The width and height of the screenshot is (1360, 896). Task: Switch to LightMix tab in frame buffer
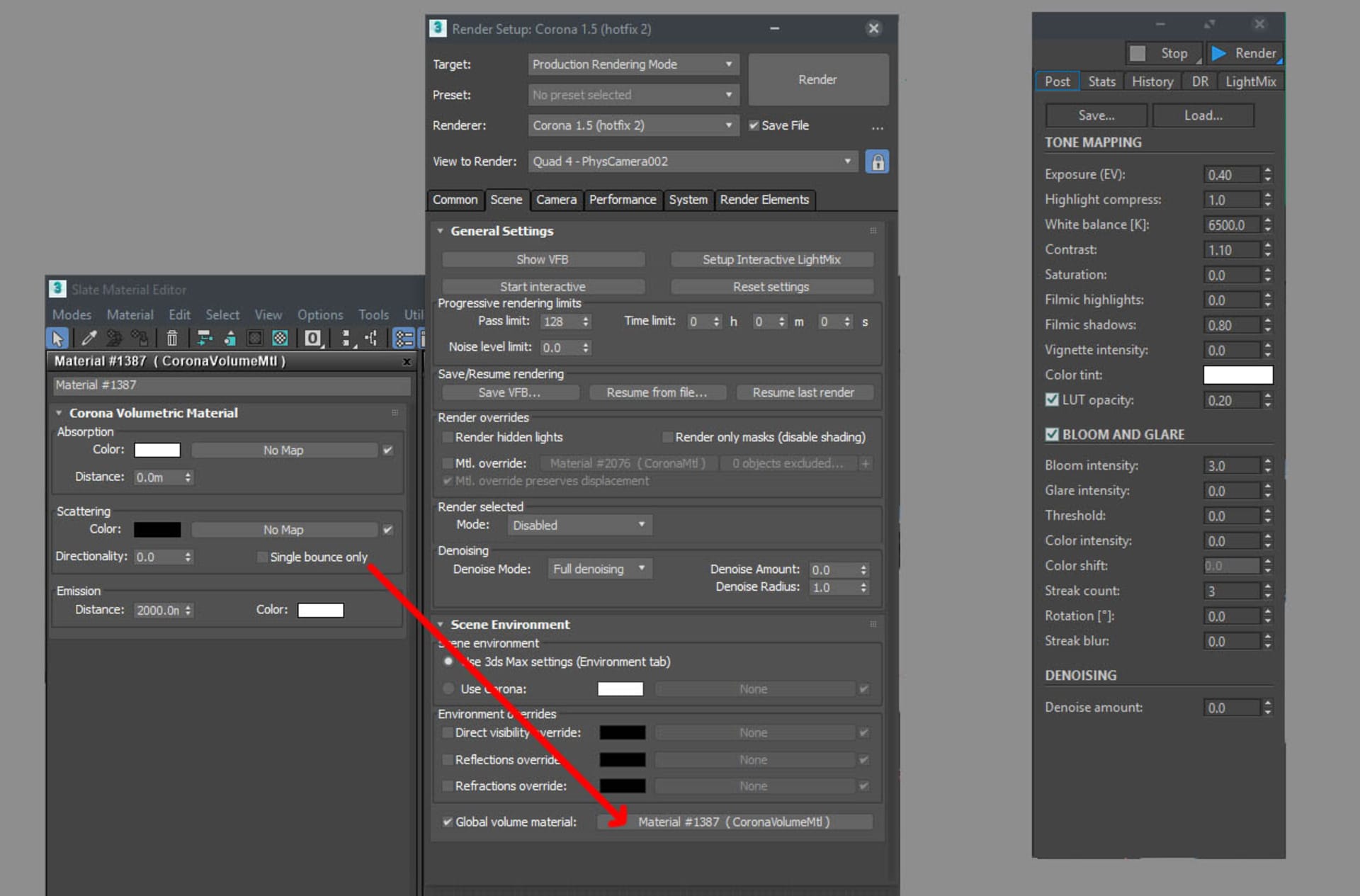point(1250,81)
